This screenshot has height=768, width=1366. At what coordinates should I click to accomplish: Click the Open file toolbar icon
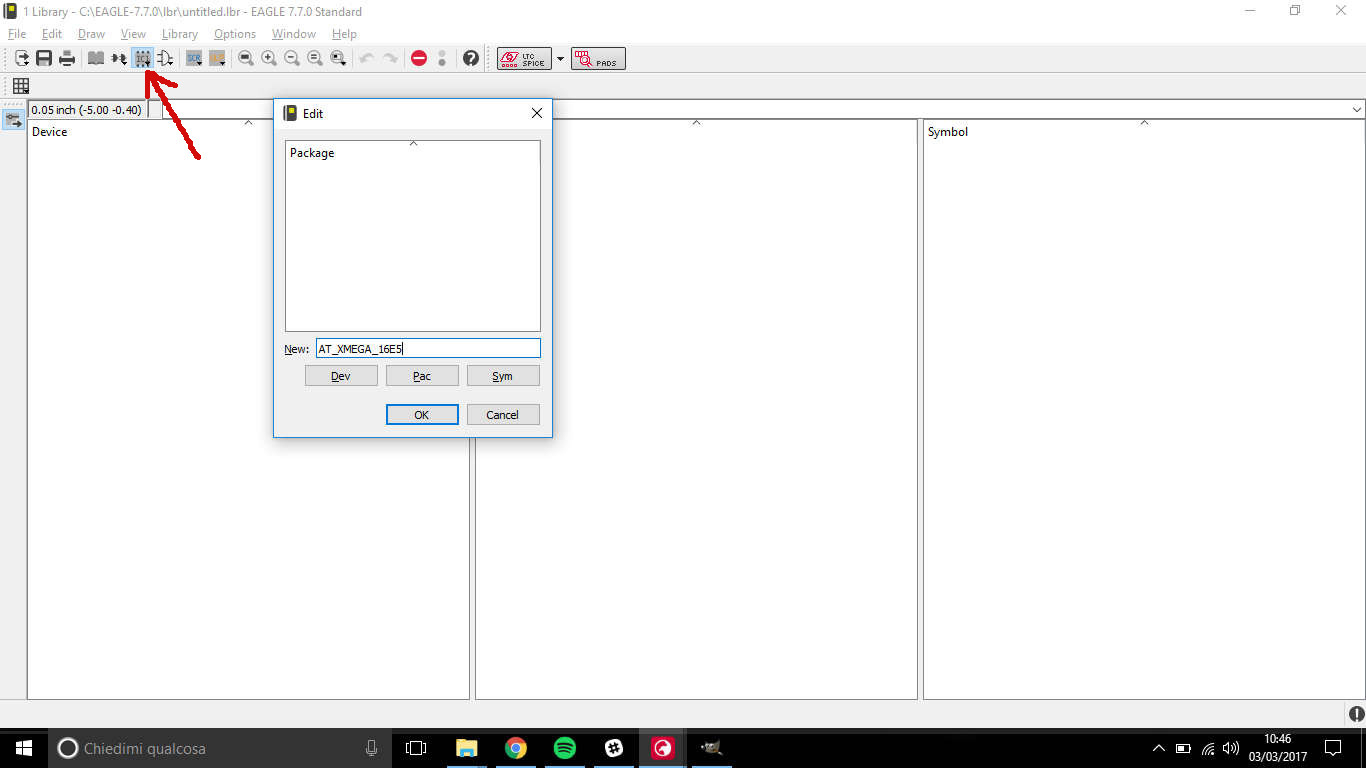(x=22, y=59)
